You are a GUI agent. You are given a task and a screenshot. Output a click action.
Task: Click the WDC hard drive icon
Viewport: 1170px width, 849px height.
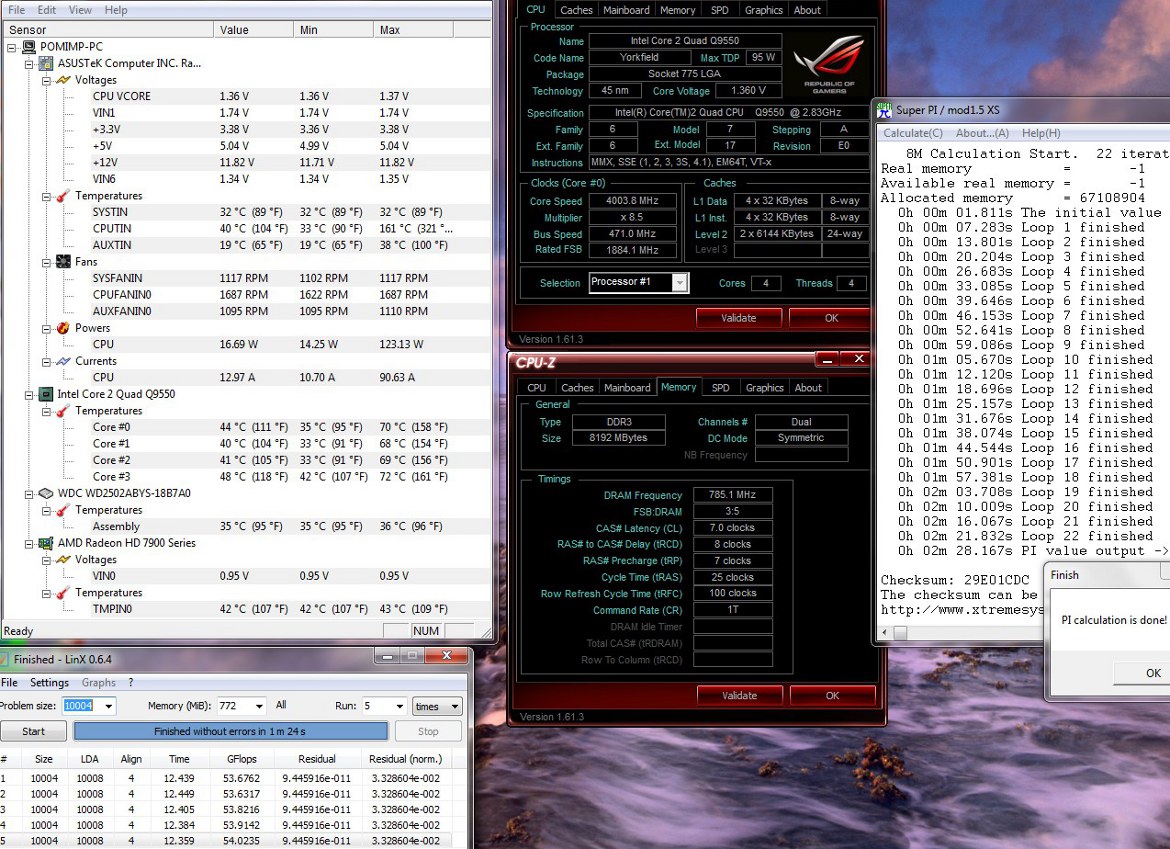[x=46, y=493]
